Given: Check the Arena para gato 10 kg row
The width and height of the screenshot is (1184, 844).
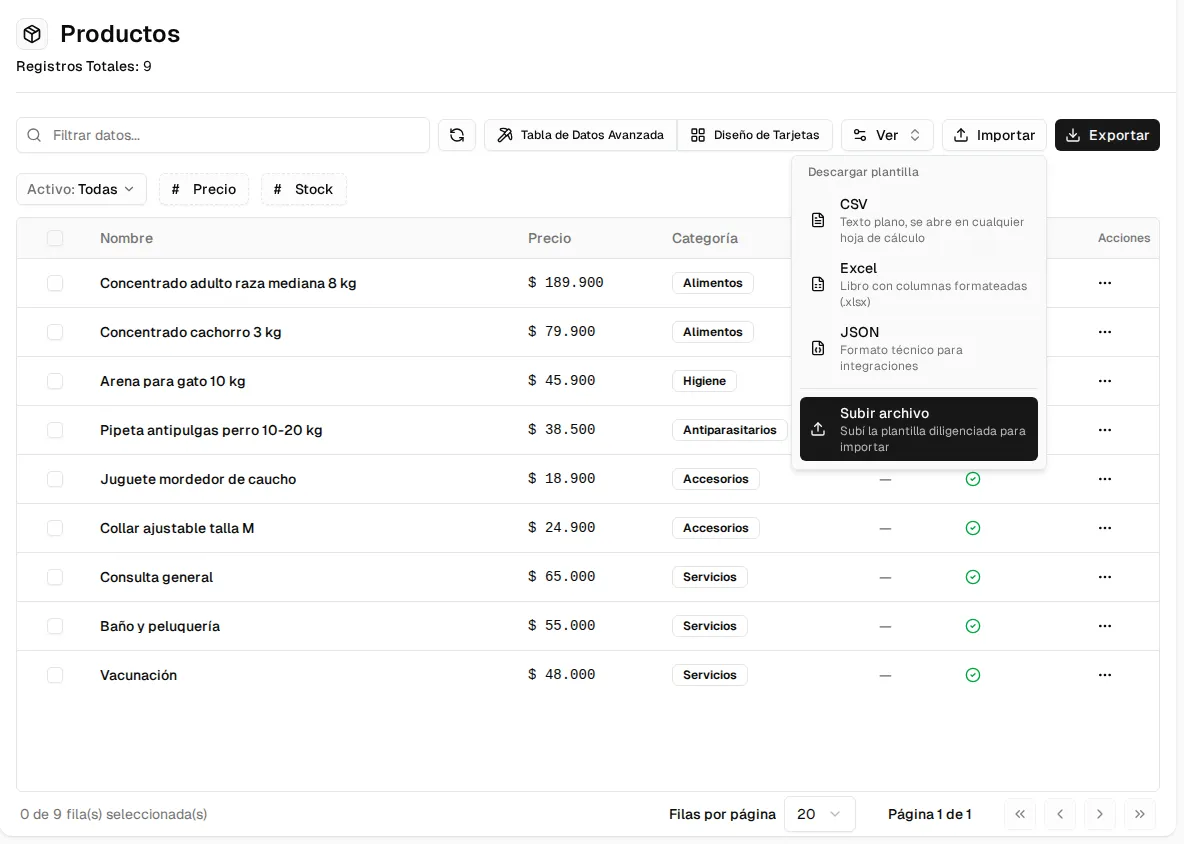Looking at the screenshot, I should click(x=55, y=381).
